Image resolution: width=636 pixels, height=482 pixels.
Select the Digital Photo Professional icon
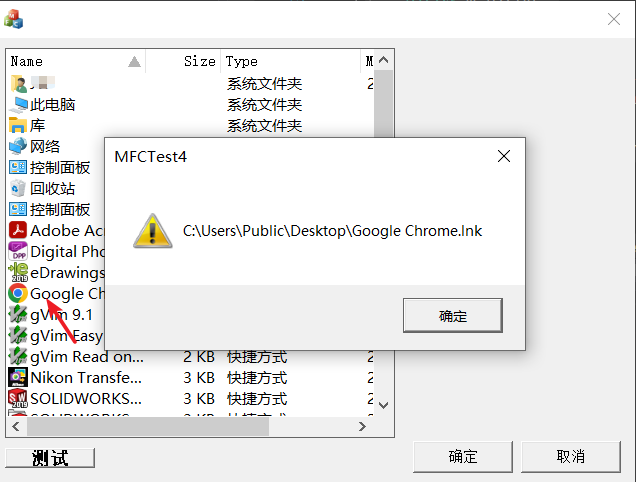[18, 251]
